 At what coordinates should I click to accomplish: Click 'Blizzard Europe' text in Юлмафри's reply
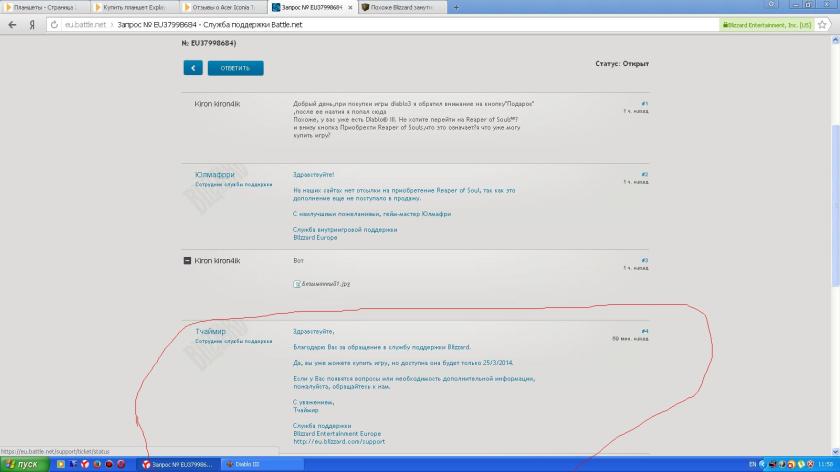coord(315,237)
